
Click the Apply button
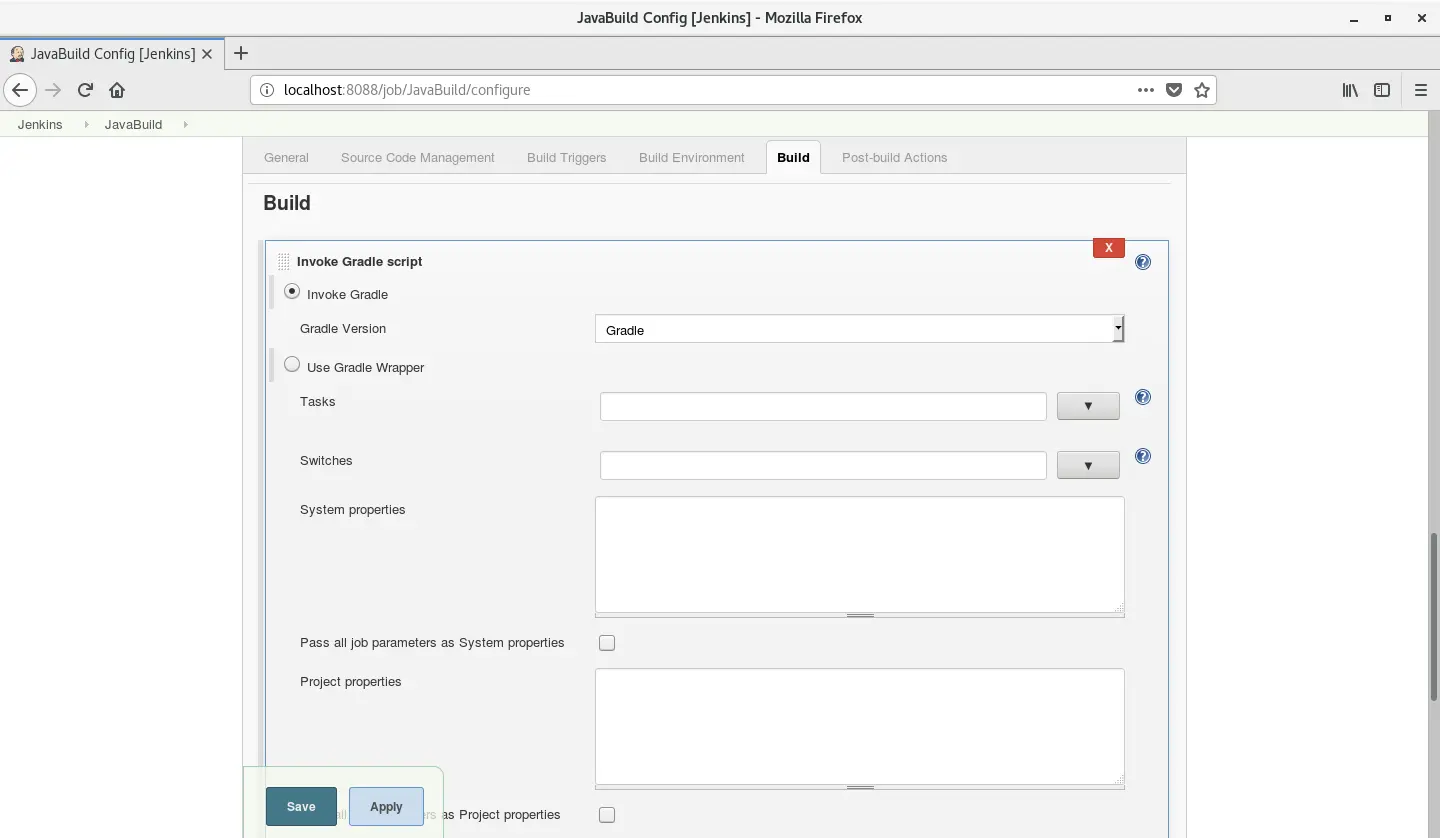386,806
